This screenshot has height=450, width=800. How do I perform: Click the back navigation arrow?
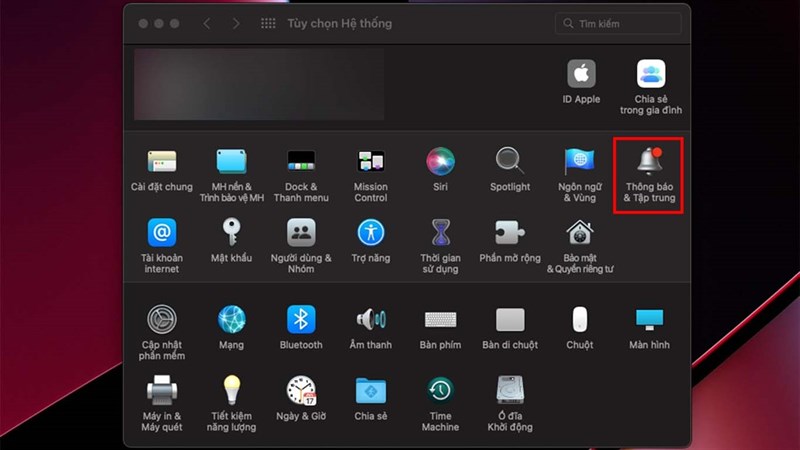[x=209, y=23]
